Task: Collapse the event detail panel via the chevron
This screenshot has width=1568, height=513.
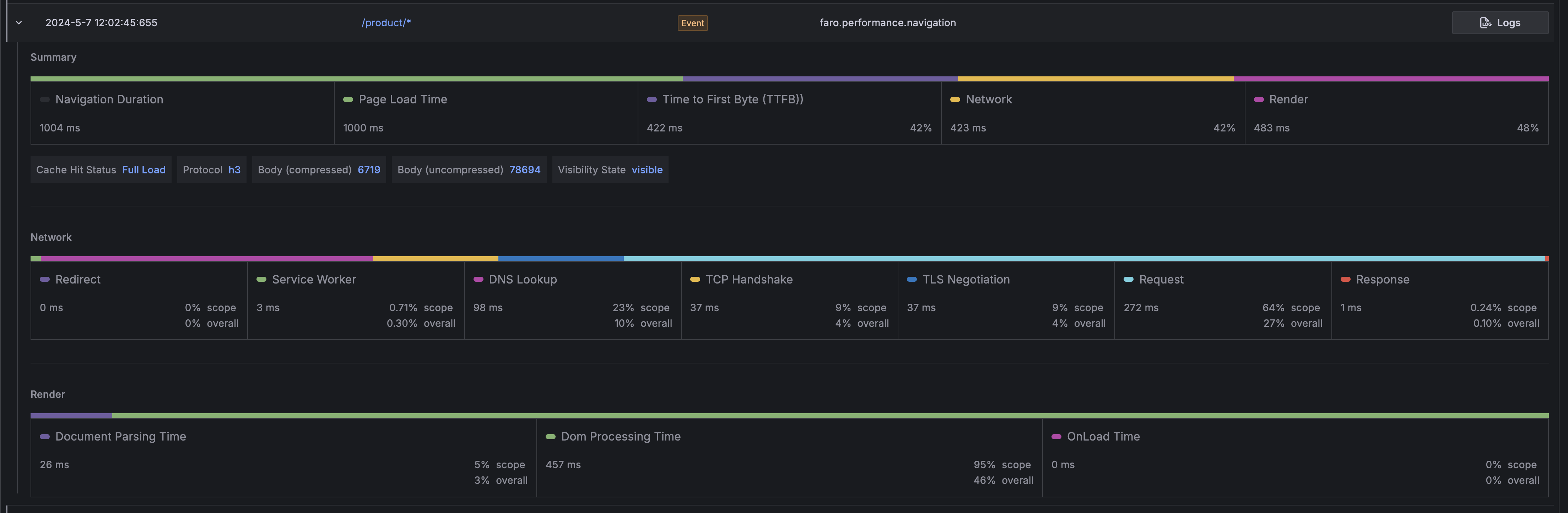Action: point(18,22)
